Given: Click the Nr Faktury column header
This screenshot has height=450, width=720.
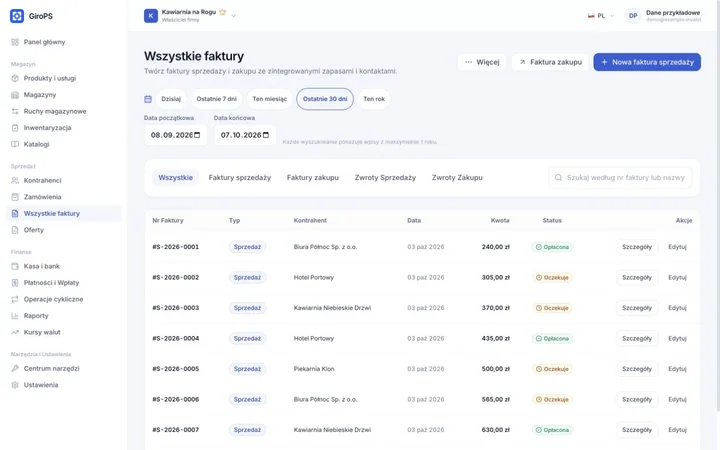Looking at the screenshot, I should pyautogui.click(x=168, y=220).
